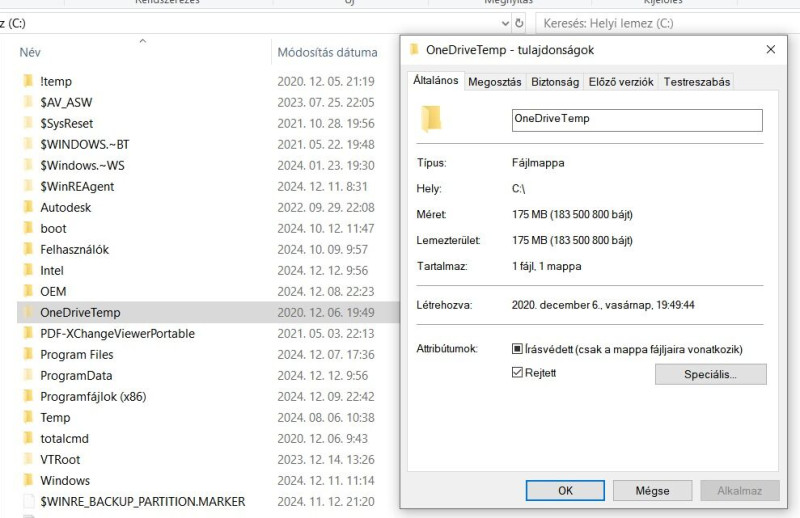
Task: Click the $WINDOWS.~BT folder icon
Action: pos(28,144)
